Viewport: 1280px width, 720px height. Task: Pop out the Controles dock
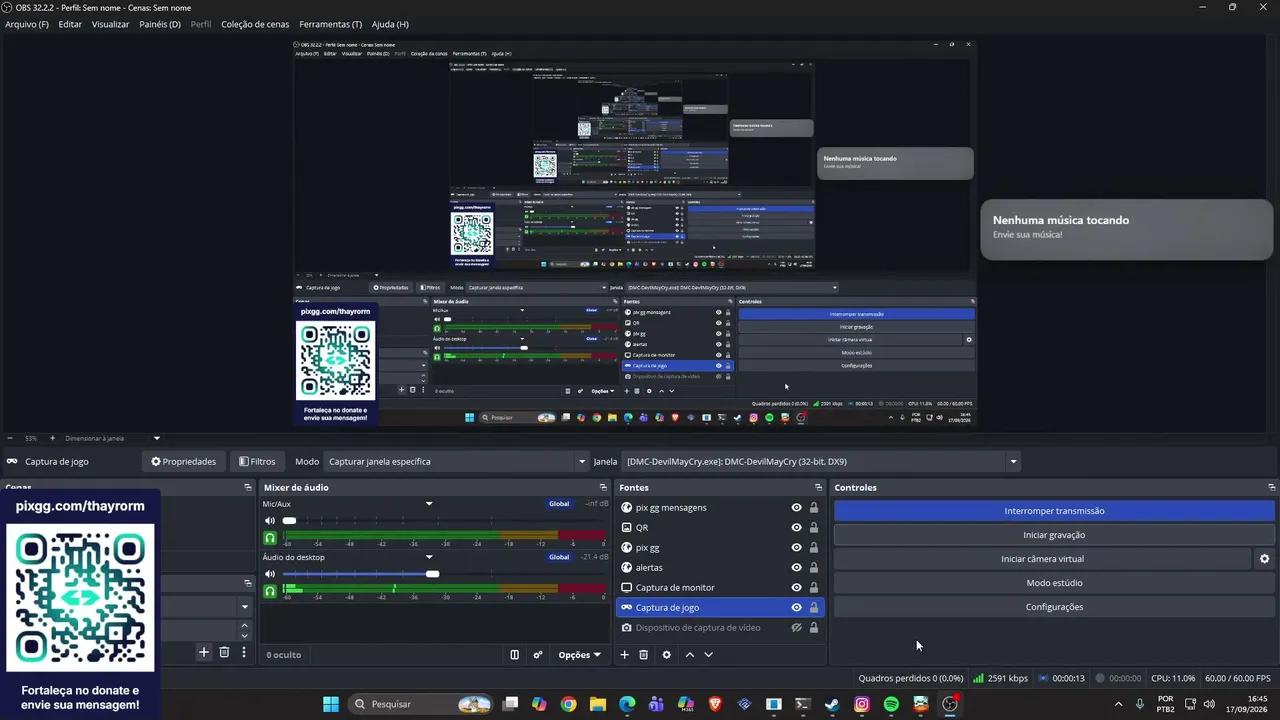click(x=1270, y=488)
